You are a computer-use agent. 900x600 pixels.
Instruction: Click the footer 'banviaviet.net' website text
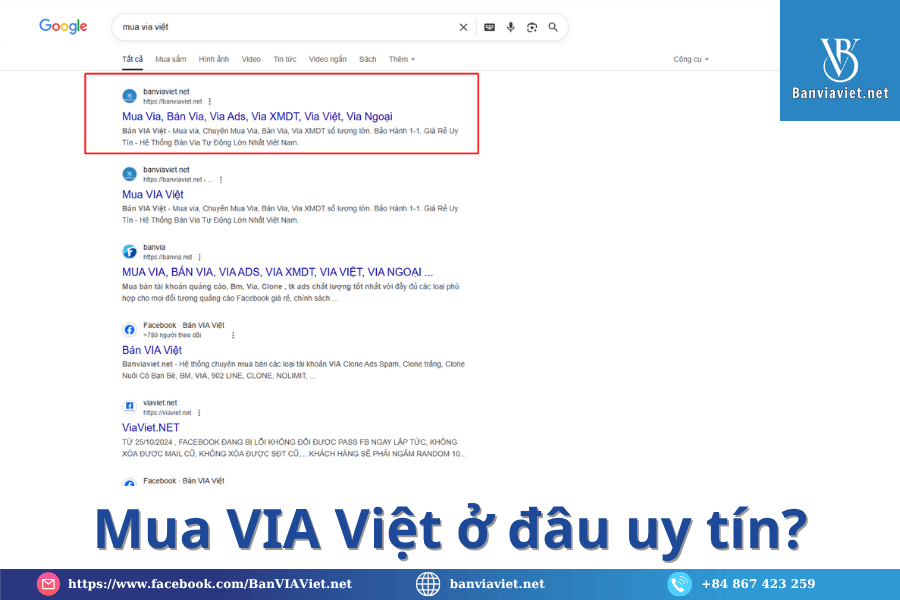tap(497, 584)
